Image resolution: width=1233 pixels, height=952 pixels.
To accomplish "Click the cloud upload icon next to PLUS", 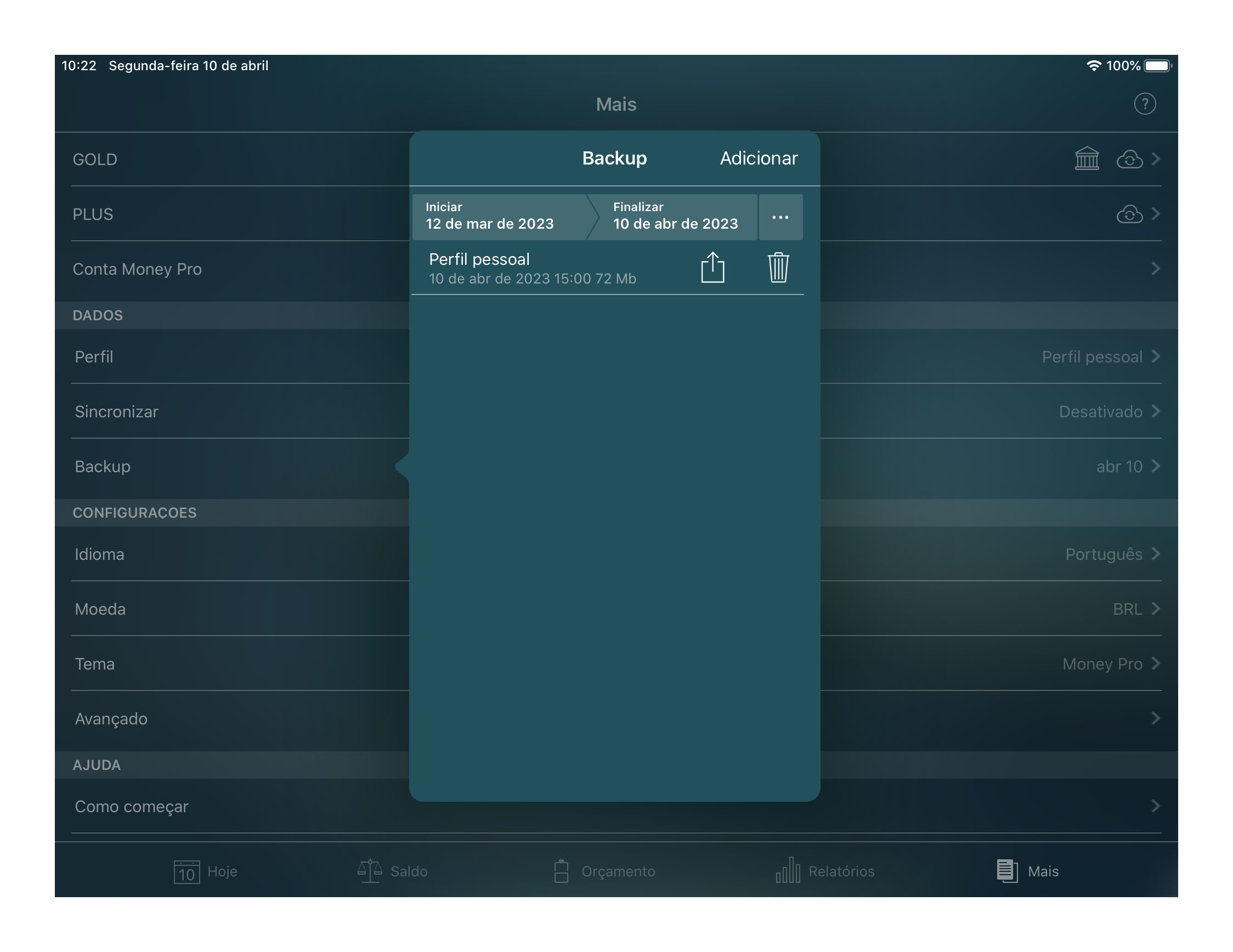I will point(1130,214).
